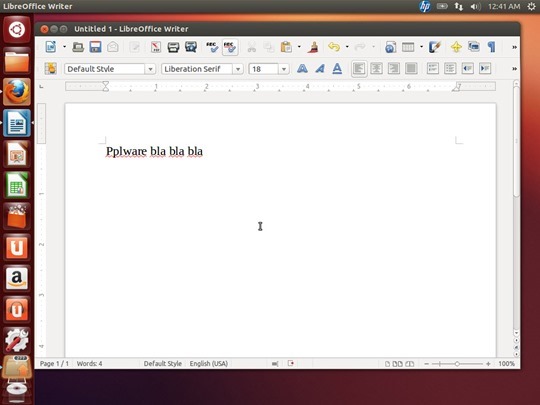
Task: Open the font size 18 dropdown
Action: coord(284,69)
